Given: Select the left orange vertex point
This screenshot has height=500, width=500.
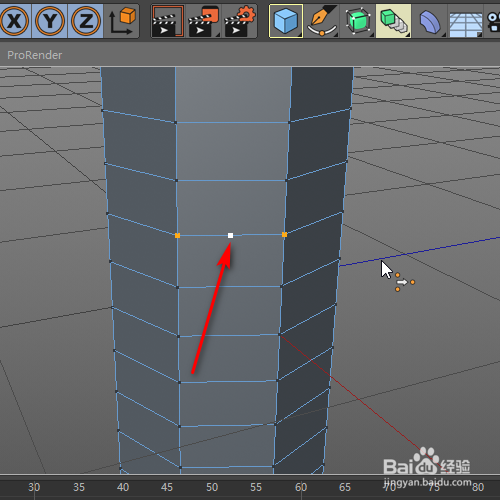Looking at the screenshot, I should coord(177,236).
